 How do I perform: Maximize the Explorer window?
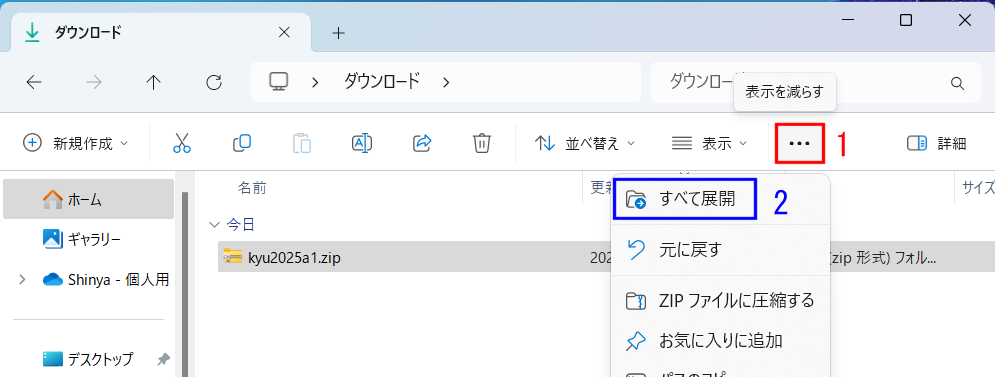906,20
